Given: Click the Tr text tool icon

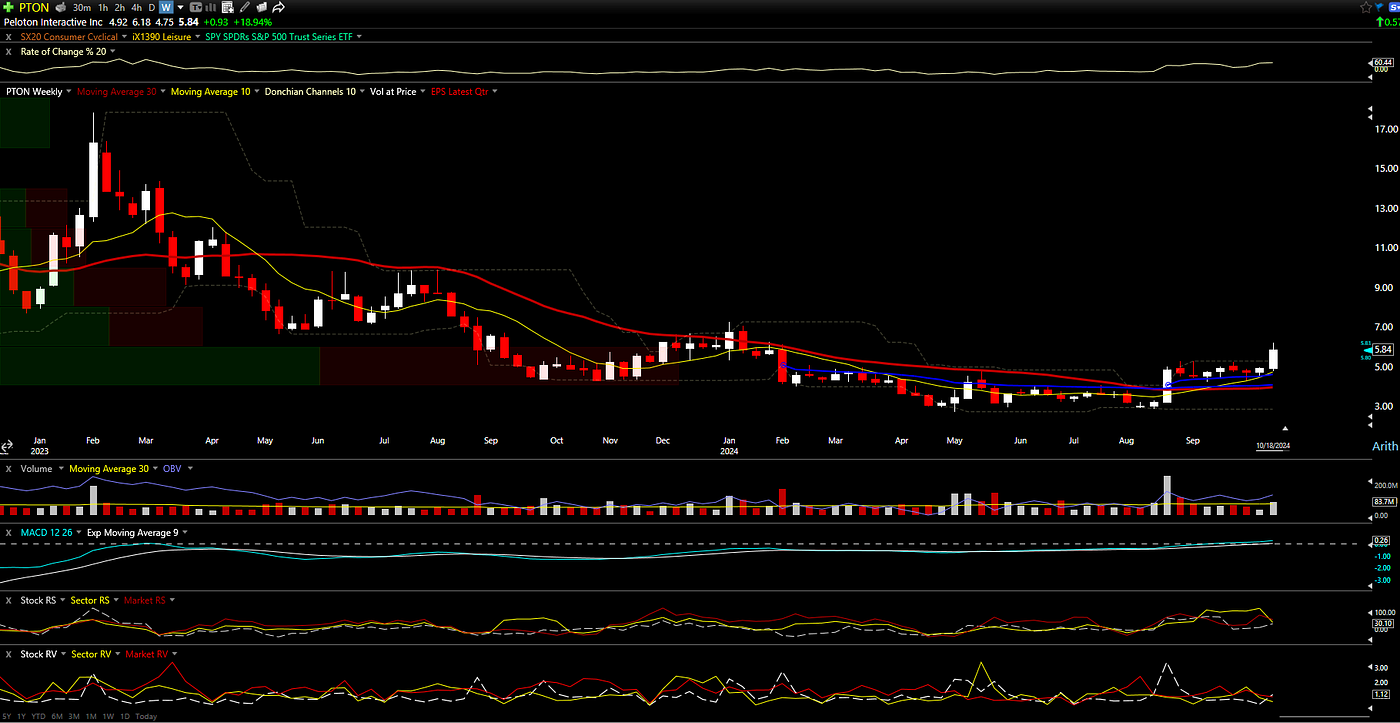Looking at the screenshot, I should (x=196, y=7).
